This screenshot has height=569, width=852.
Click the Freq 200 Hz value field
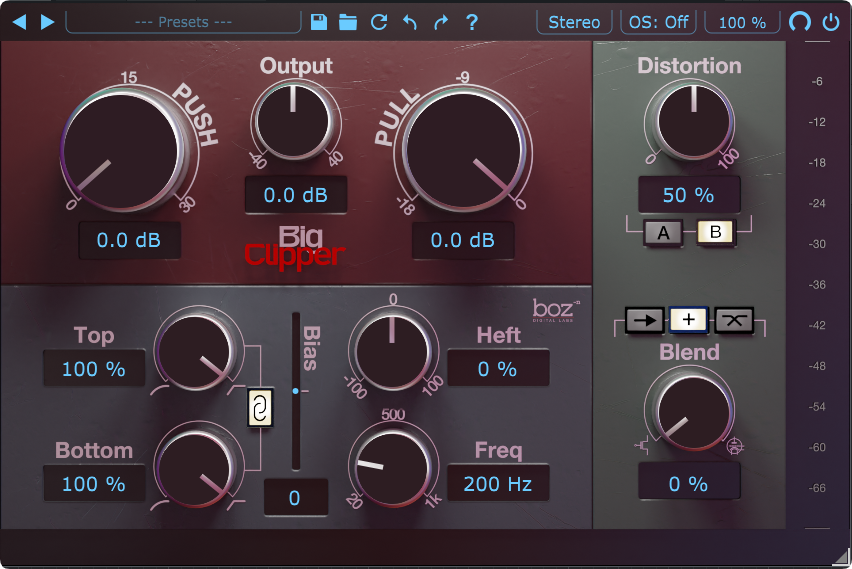[498, 483]
